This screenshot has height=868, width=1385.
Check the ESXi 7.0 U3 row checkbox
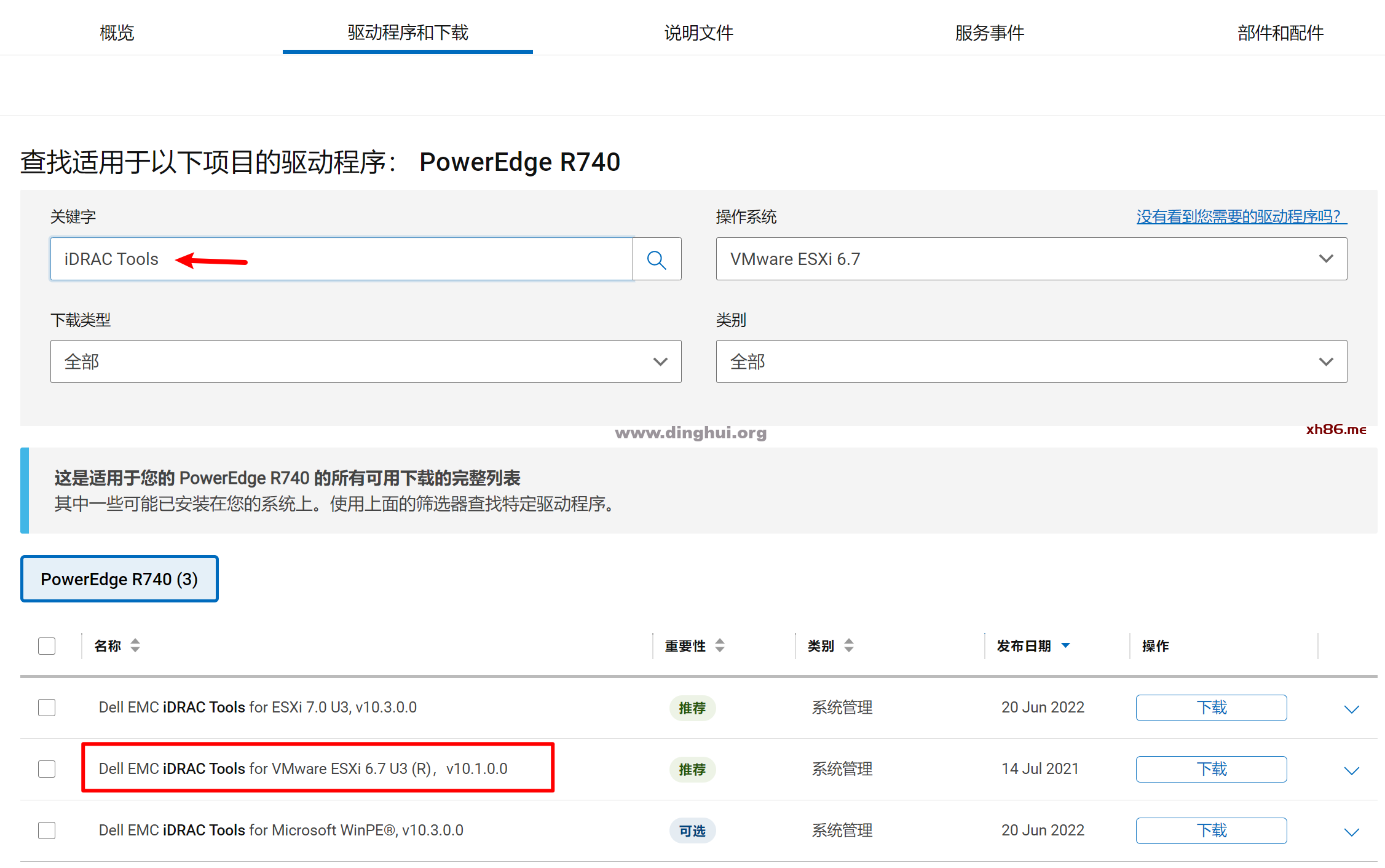click(47, 708)
